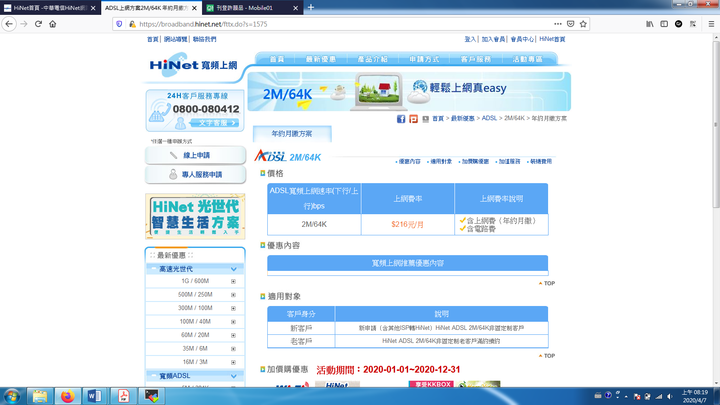Click scrollbar up arrow
720x405 pixels.
point(716,37)
